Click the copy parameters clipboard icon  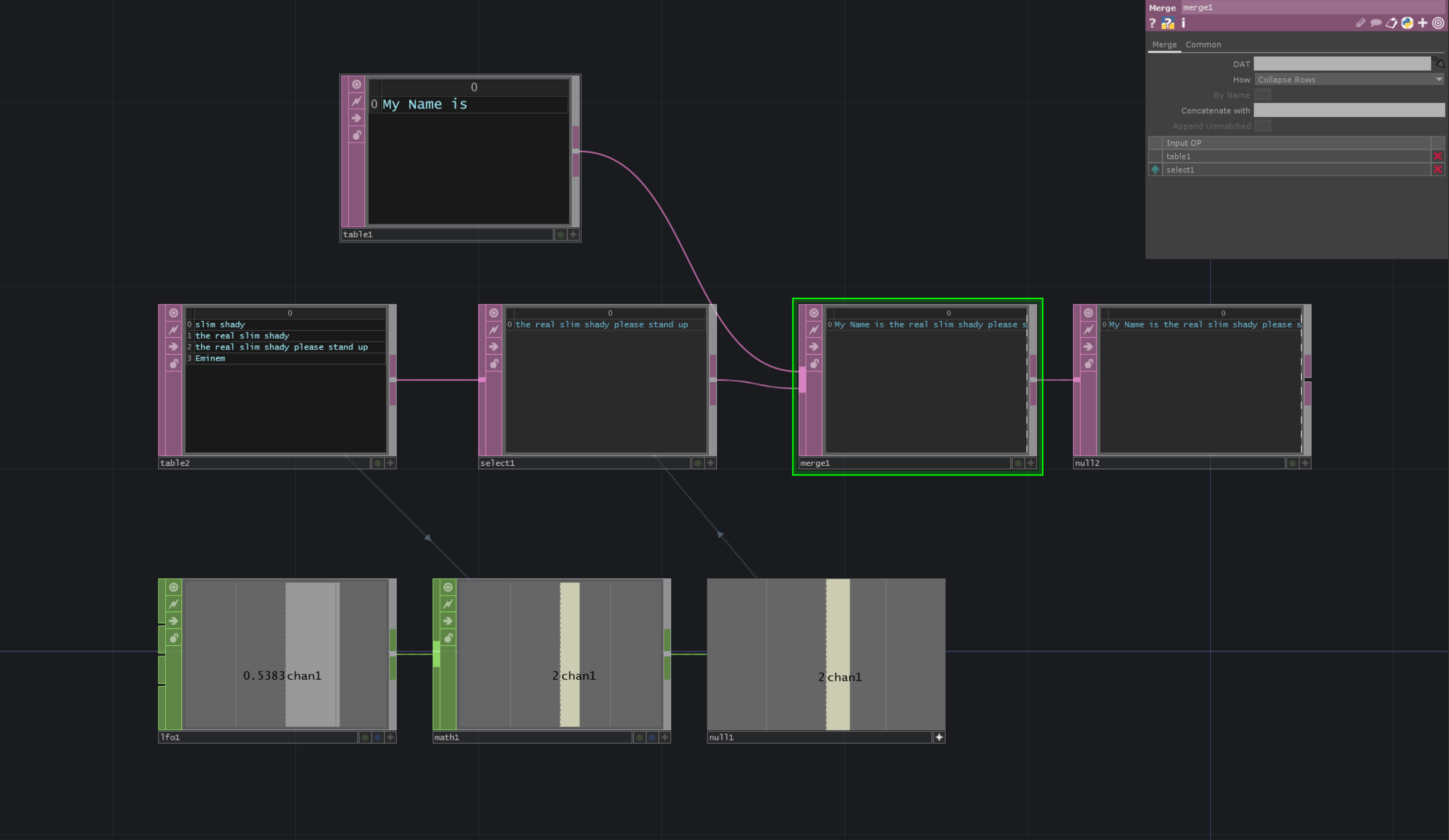1391,23
